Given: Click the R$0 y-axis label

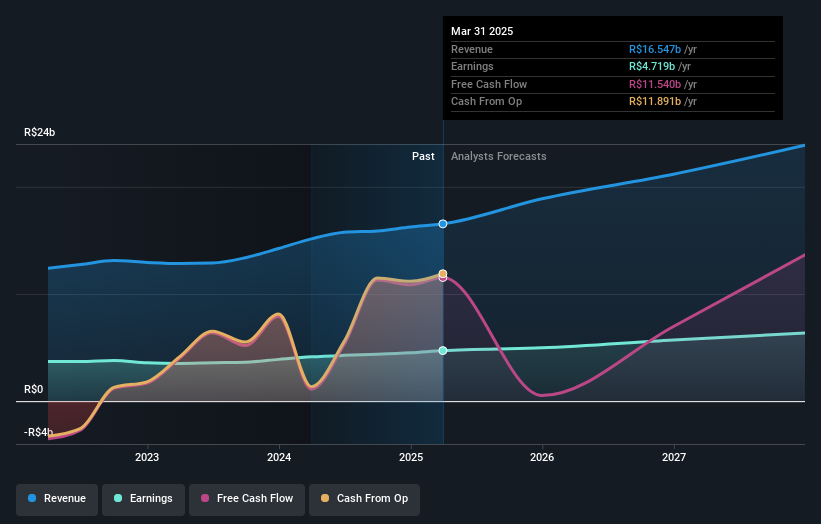Looking at the screenshot, I should pyautogui.click(x=34, y=389).
